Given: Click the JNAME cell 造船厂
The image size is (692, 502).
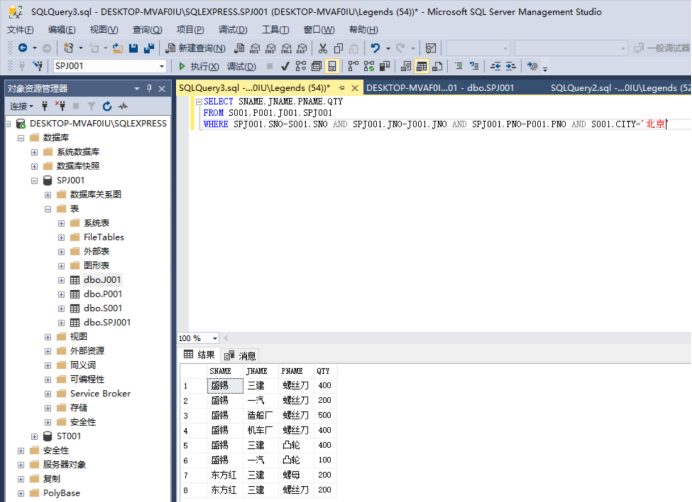Looking at the screenshot, I should pos(260,415).
